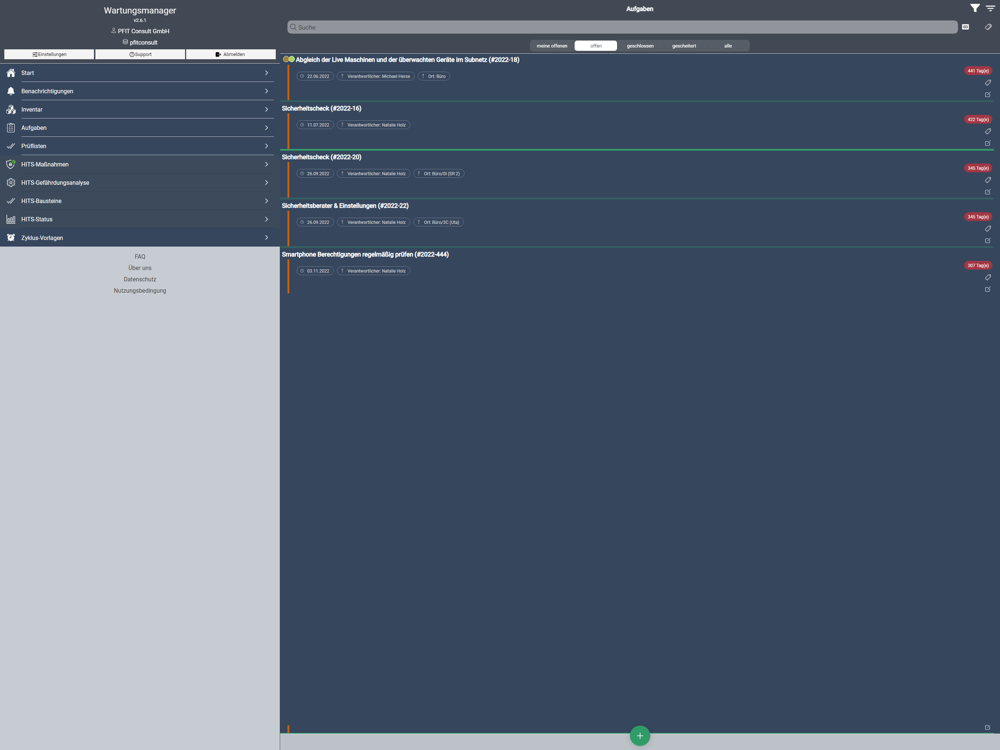1000x750 pixels.
Task: Click the '441 Tag(e)' overdue badge
Action: pos(978,71)
